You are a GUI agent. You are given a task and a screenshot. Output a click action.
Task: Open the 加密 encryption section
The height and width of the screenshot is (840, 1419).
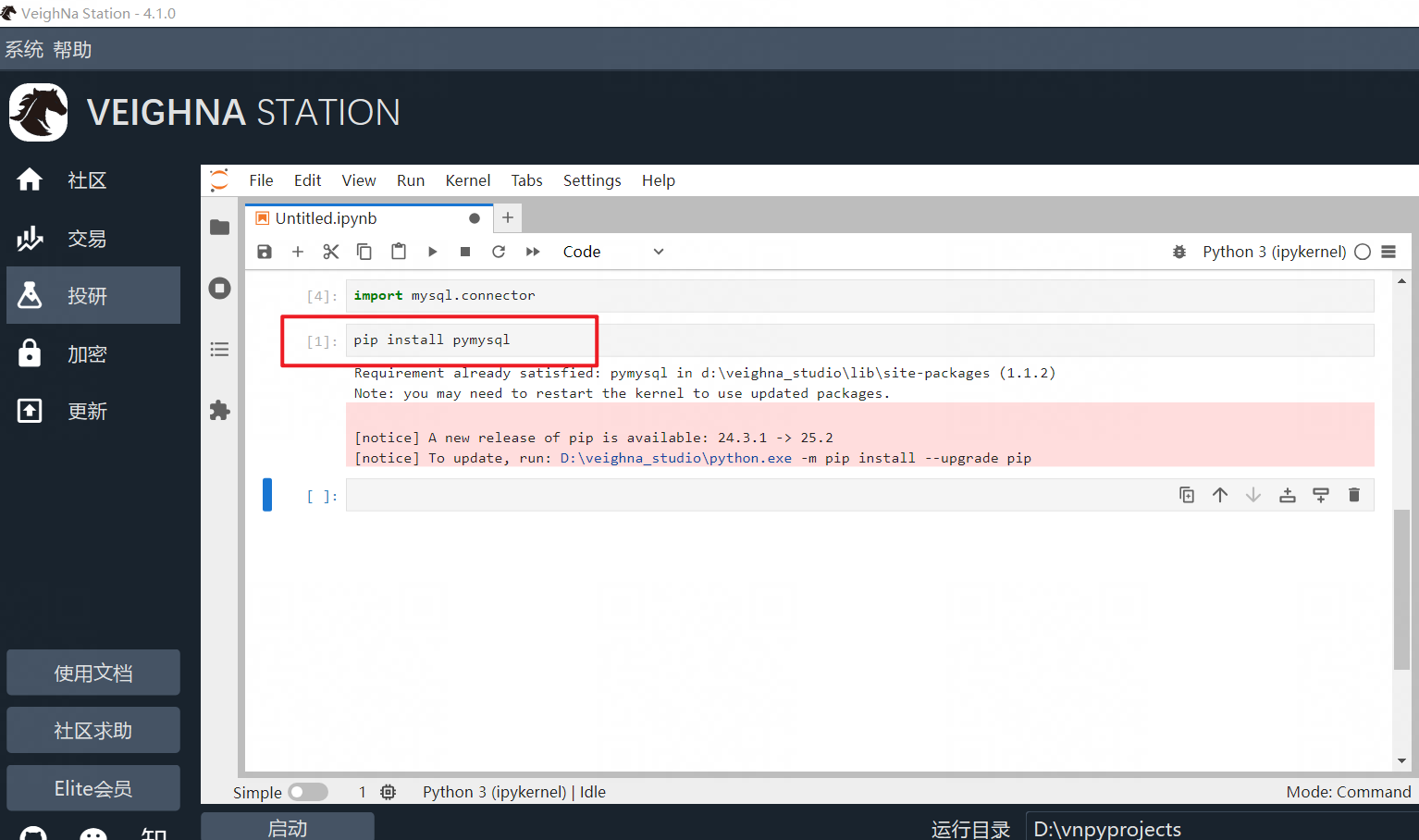coord(93,353)
